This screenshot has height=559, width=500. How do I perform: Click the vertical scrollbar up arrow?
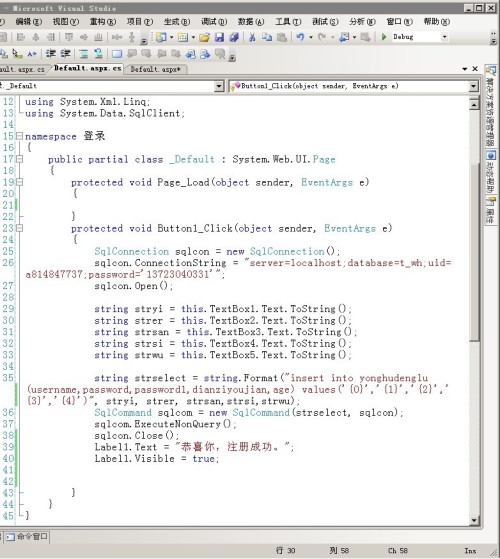pyautogui.click(x=474, y=104)
